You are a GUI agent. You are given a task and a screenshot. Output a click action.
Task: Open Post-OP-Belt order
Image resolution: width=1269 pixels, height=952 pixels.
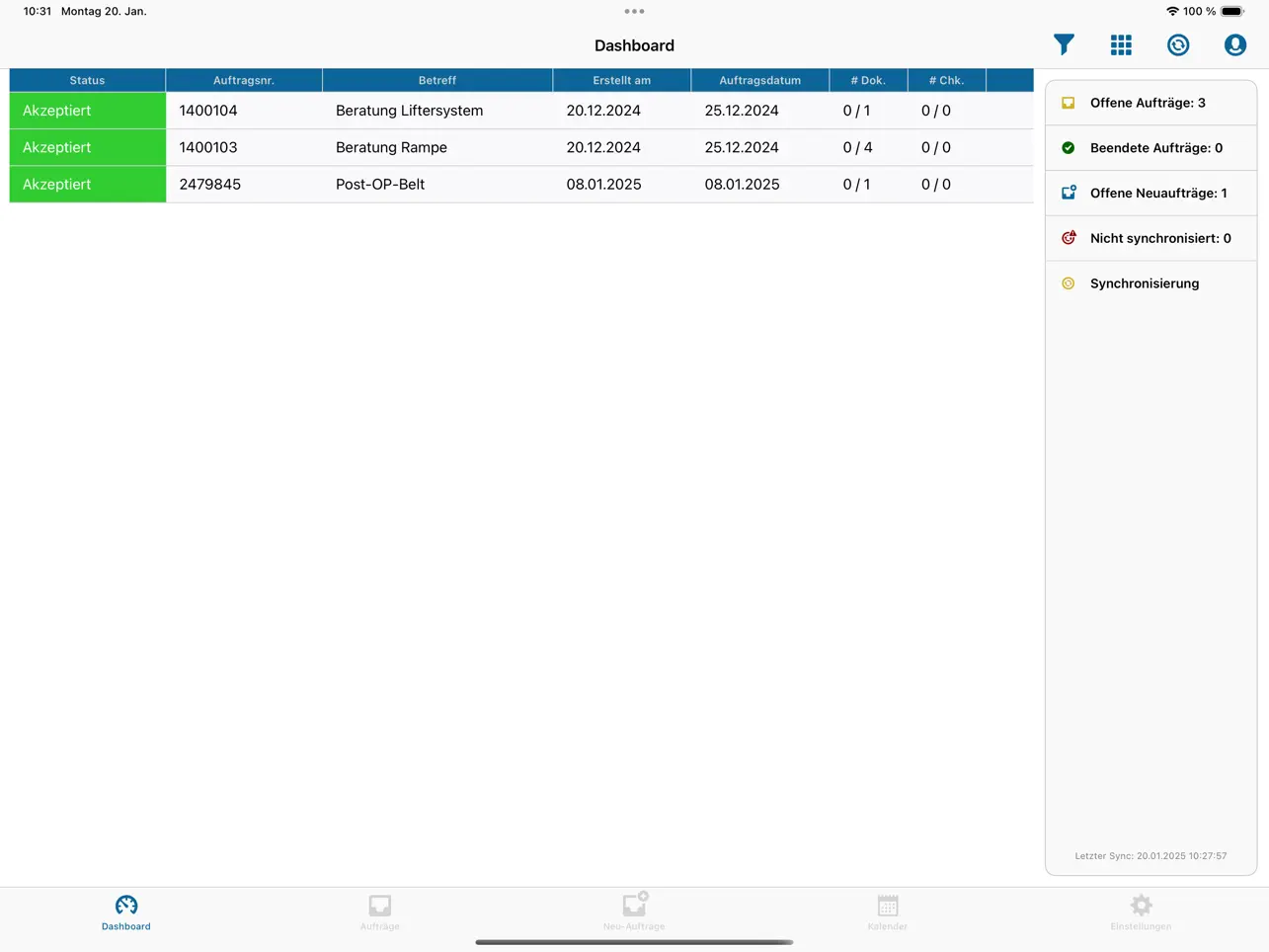coord(380,185)
